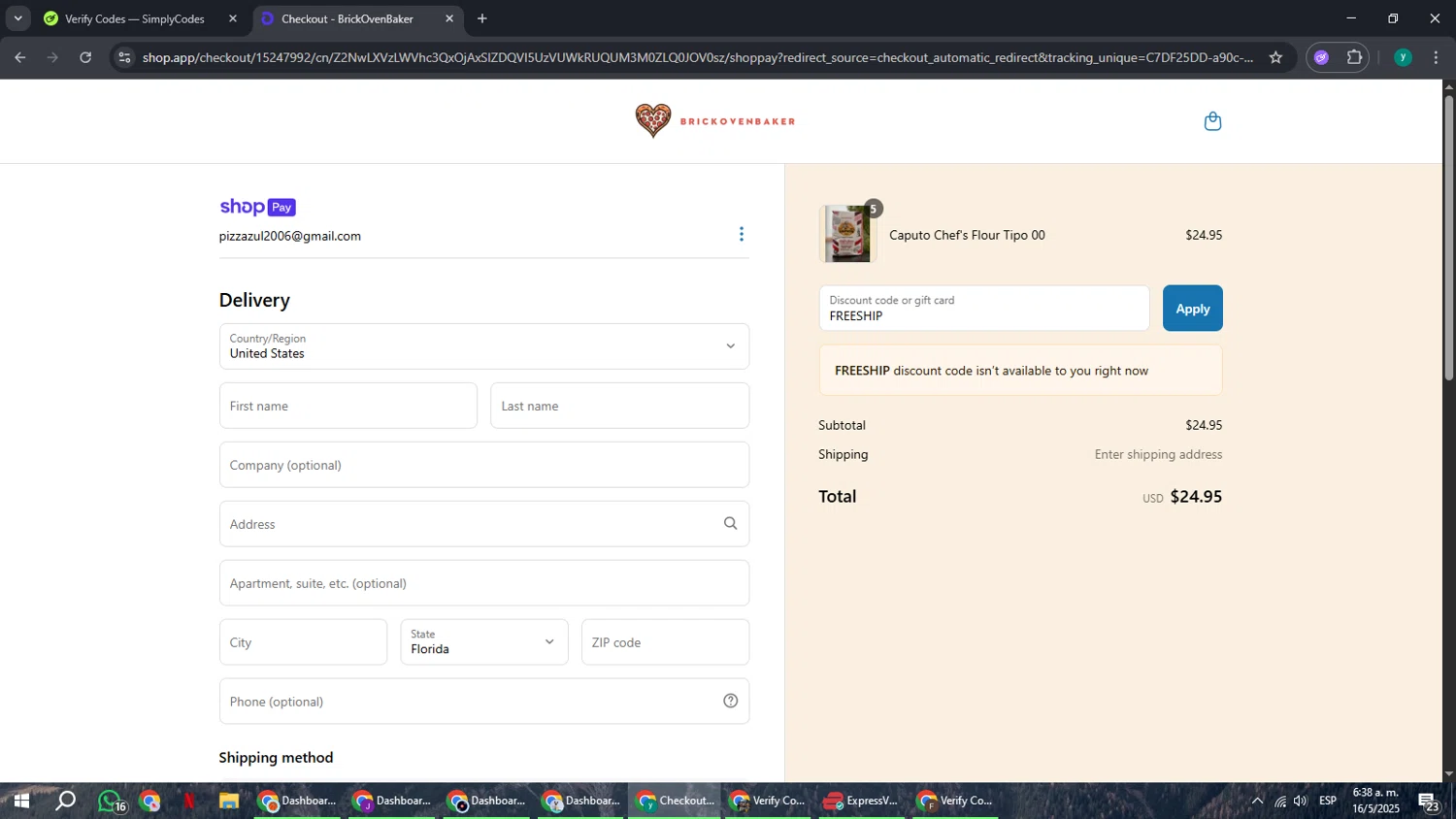The width and height of the screenshot is (1456, 819).
Task: Click the Apartment, suite, etc. field
Action: pos(484,583)
